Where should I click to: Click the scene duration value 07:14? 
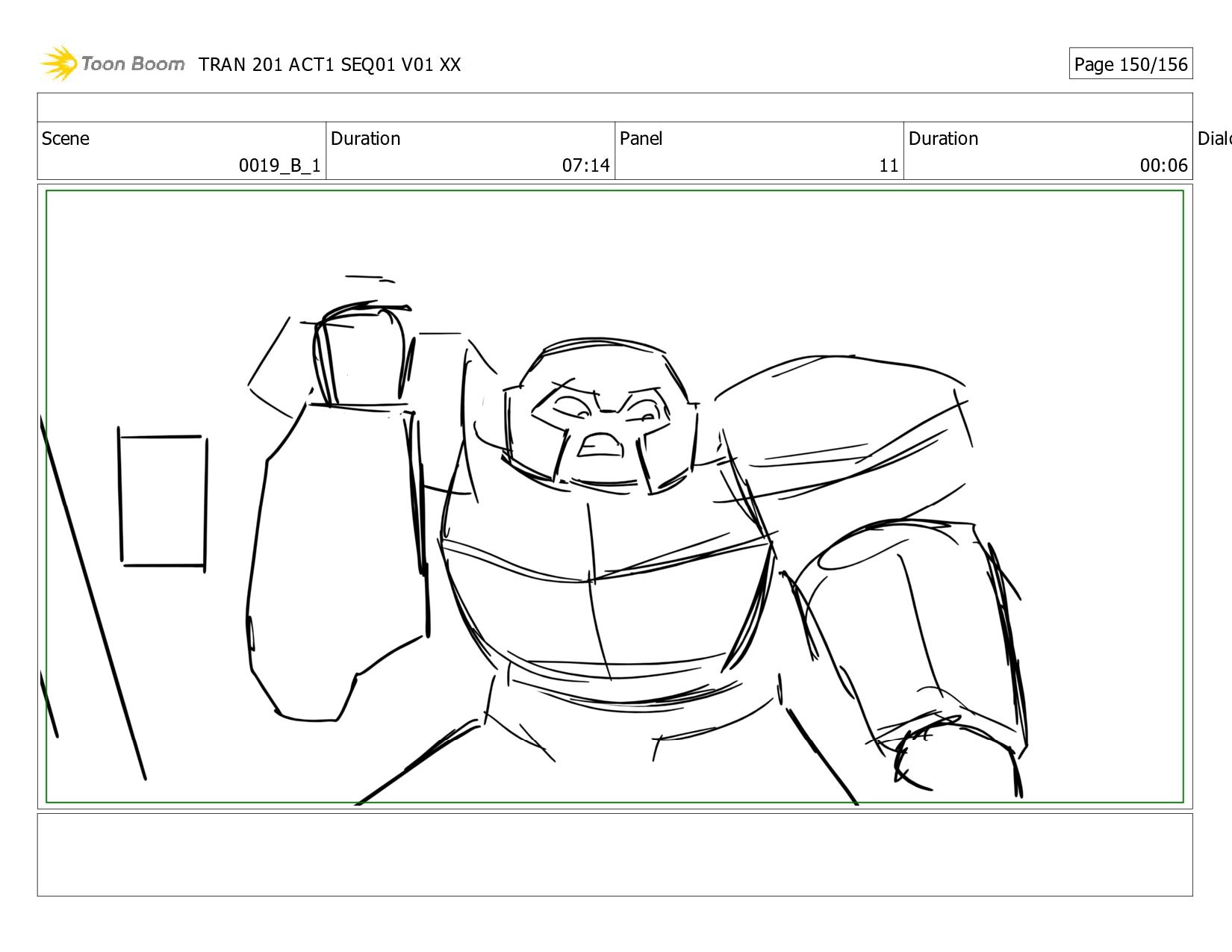pos(585,166)
